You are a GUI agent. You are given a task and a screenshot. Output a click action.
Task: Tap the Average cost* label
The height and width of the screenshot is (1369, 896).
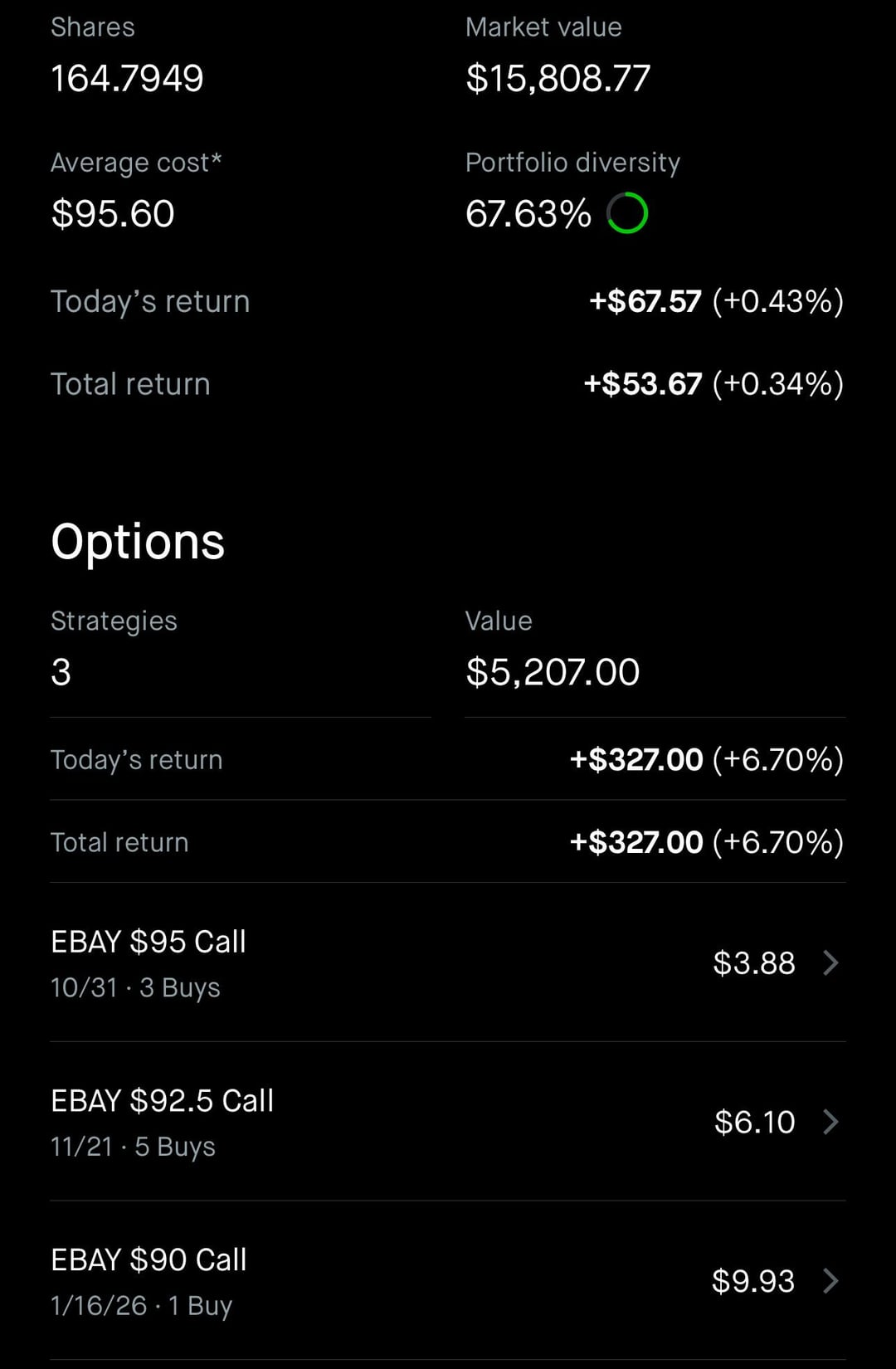136,163
